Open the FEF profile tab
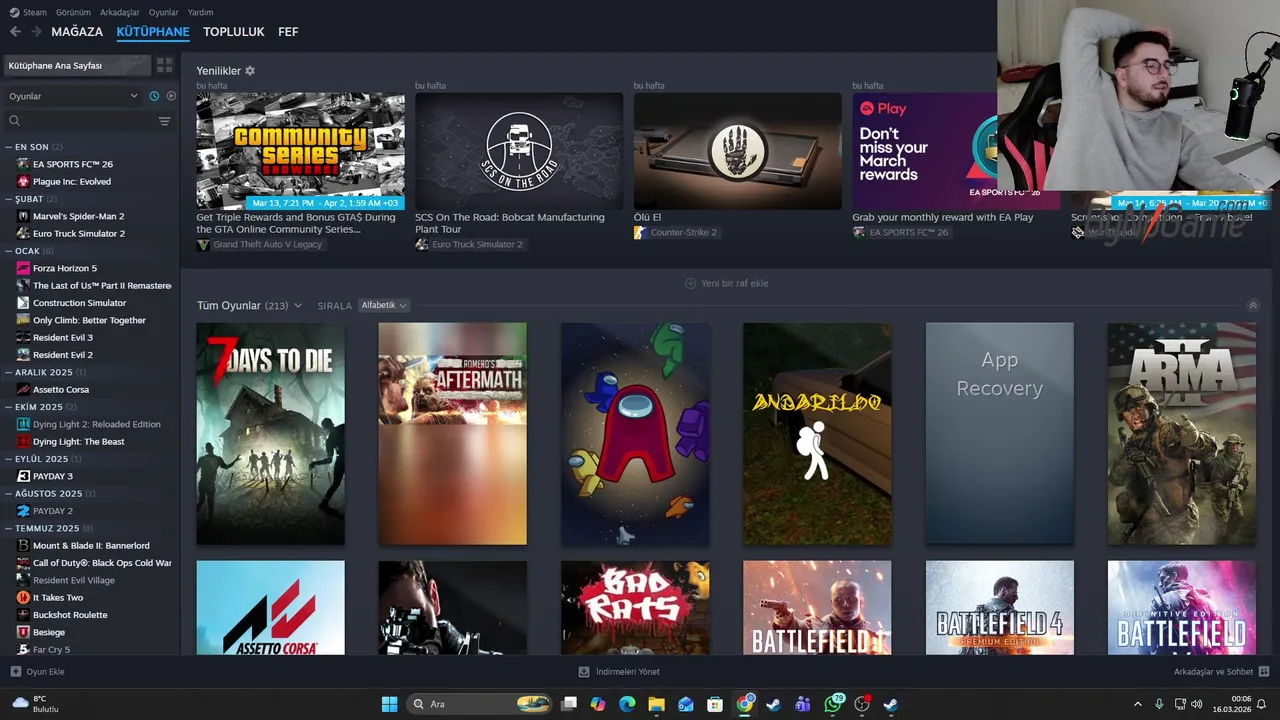 (x=288, y=32)
